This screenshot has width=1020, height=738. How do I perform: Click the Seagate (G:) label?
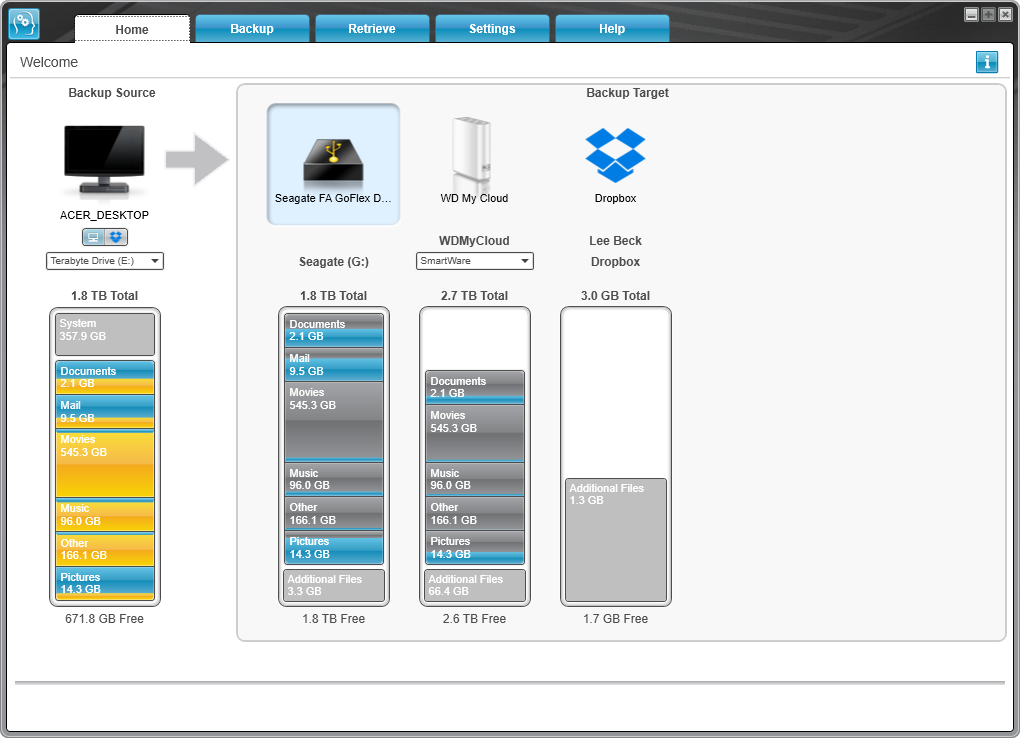334,262
